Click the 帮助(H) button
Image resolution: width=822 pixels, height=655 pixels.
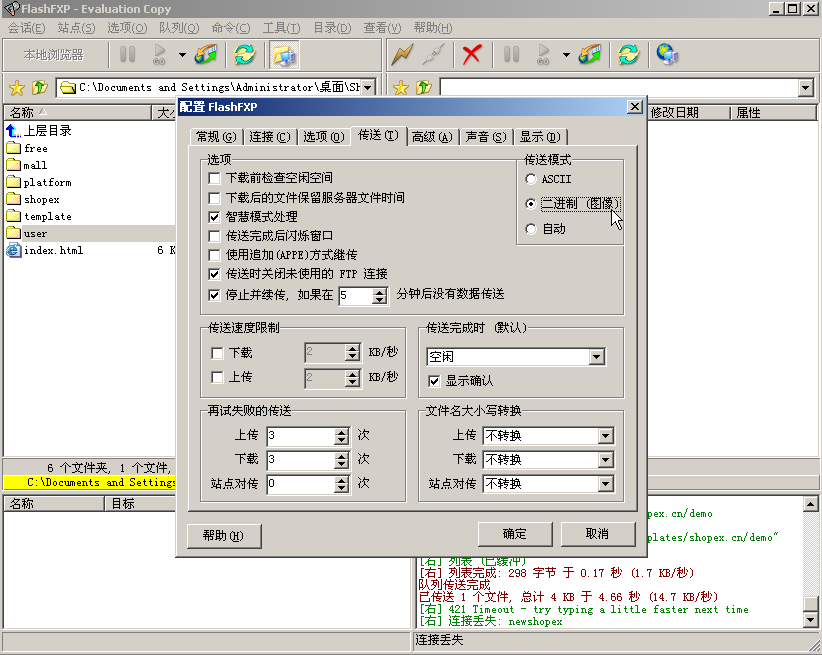[224, 535]
